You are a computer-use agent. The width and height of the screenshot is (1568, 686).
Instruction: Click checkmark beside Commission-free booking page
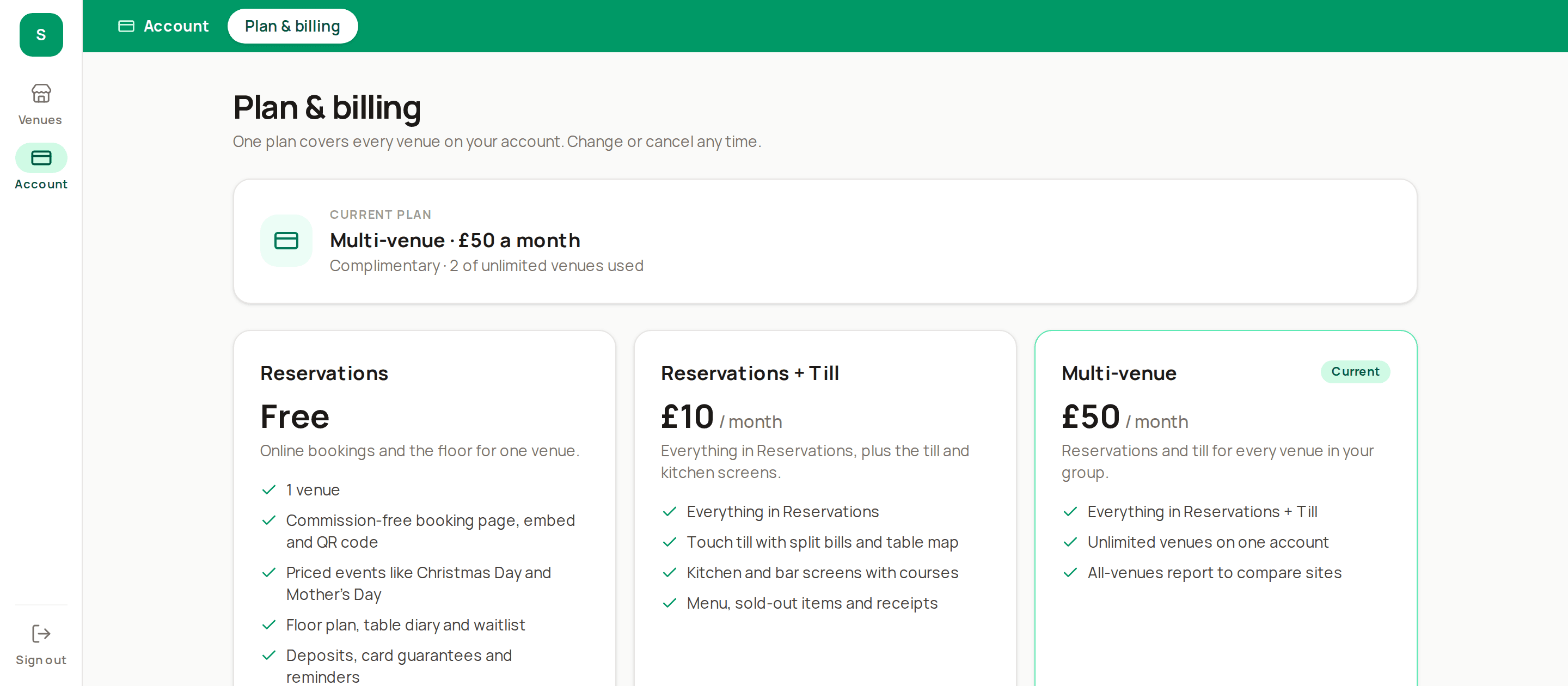(269, 520)
